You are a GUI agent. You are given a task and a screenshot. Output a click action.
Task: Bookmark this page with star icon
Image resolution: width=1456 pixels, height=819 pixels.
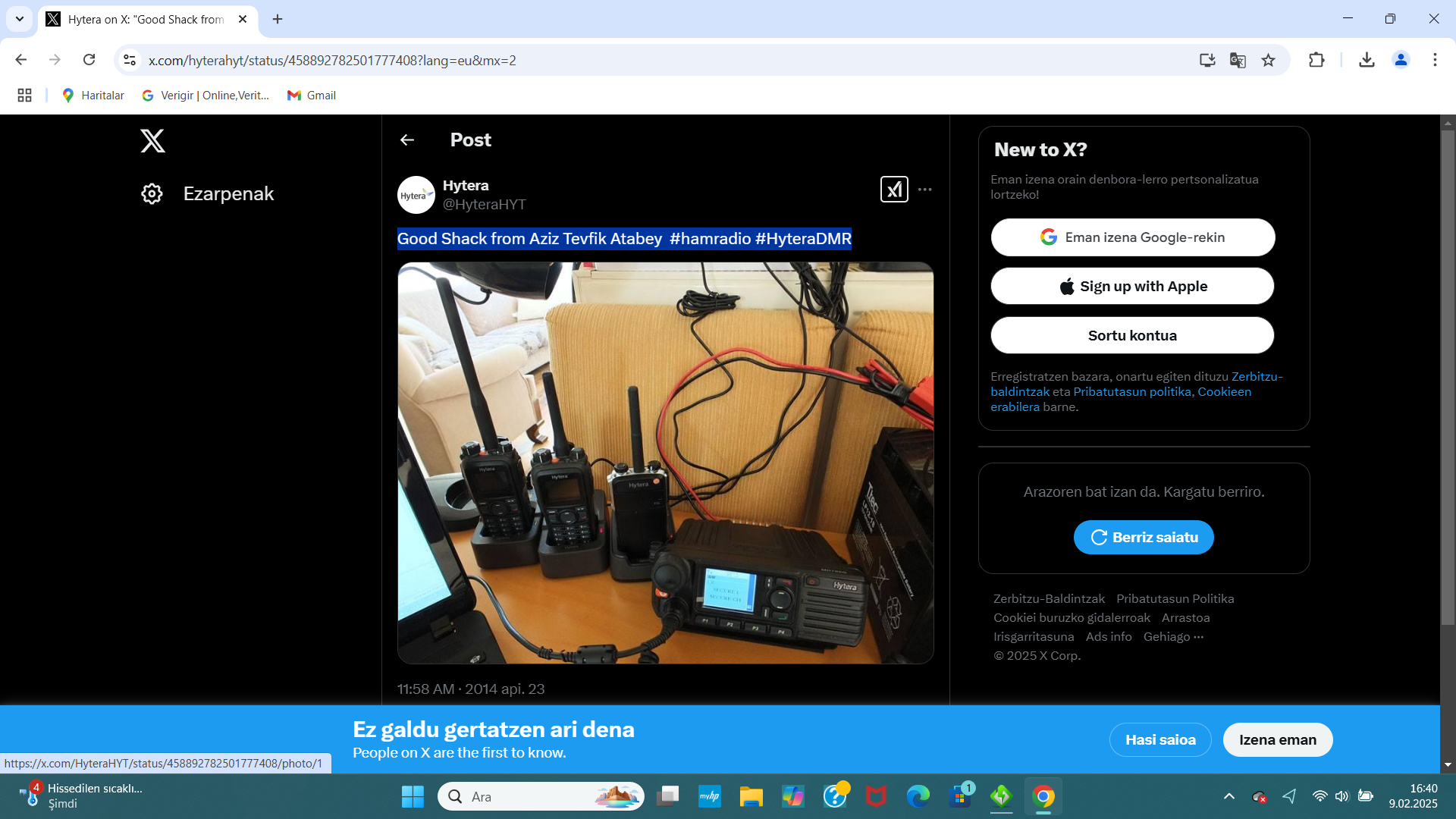pyautogui.click(x=1268, y=60)
